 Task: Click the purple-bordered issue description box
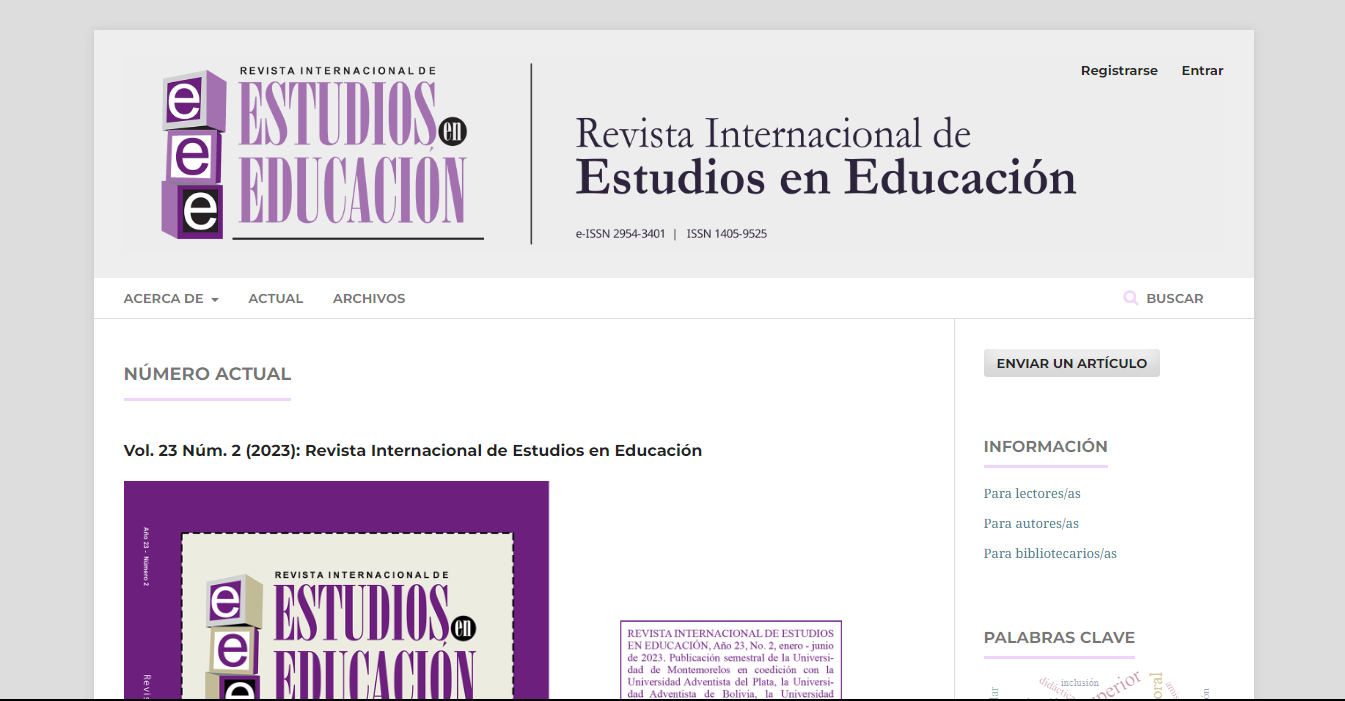click(730, 660)
